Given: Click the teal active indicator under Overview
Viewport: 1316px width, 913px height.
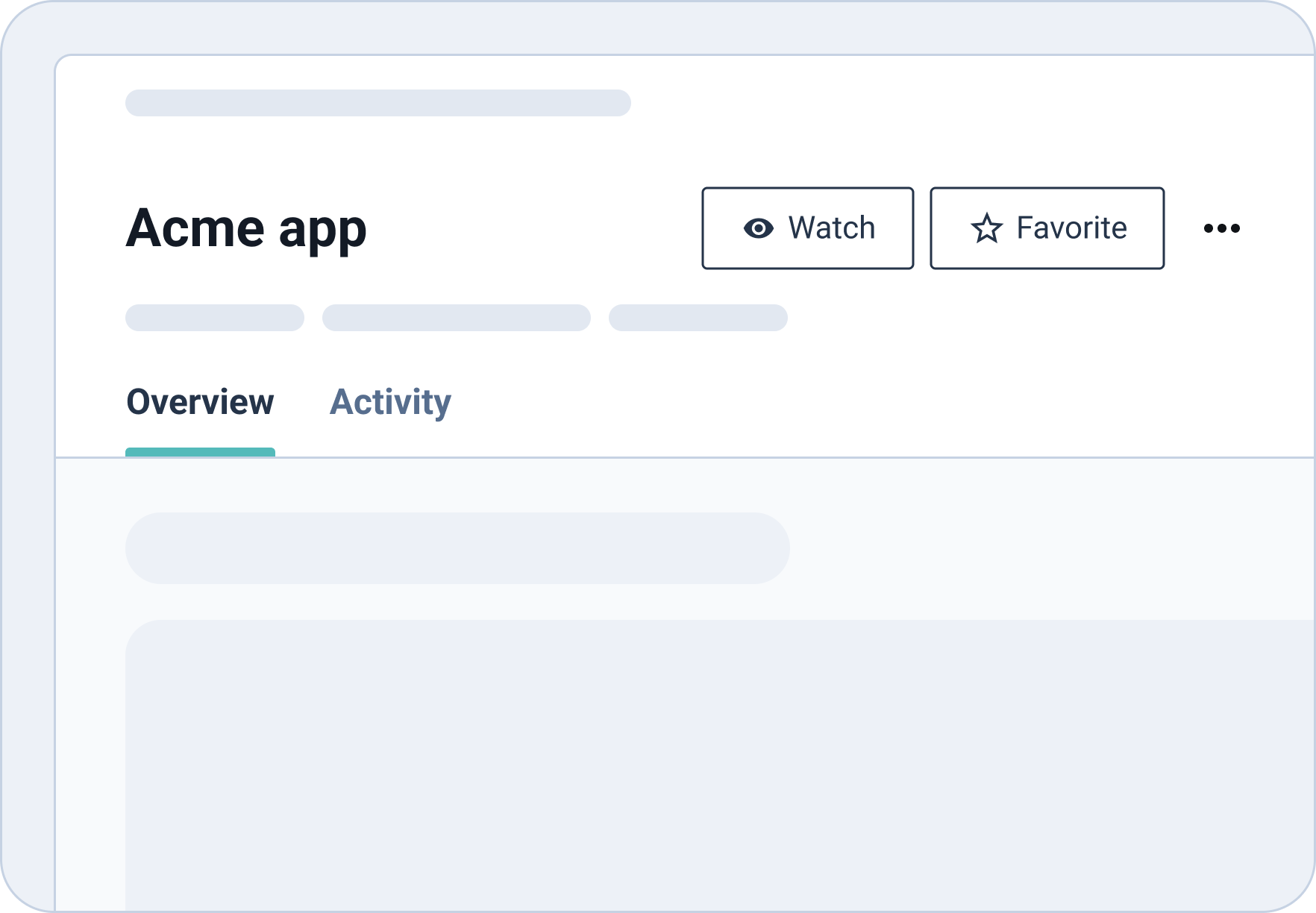Looking at the screenshot, I should pyautogui.click(x=200, y=452).
